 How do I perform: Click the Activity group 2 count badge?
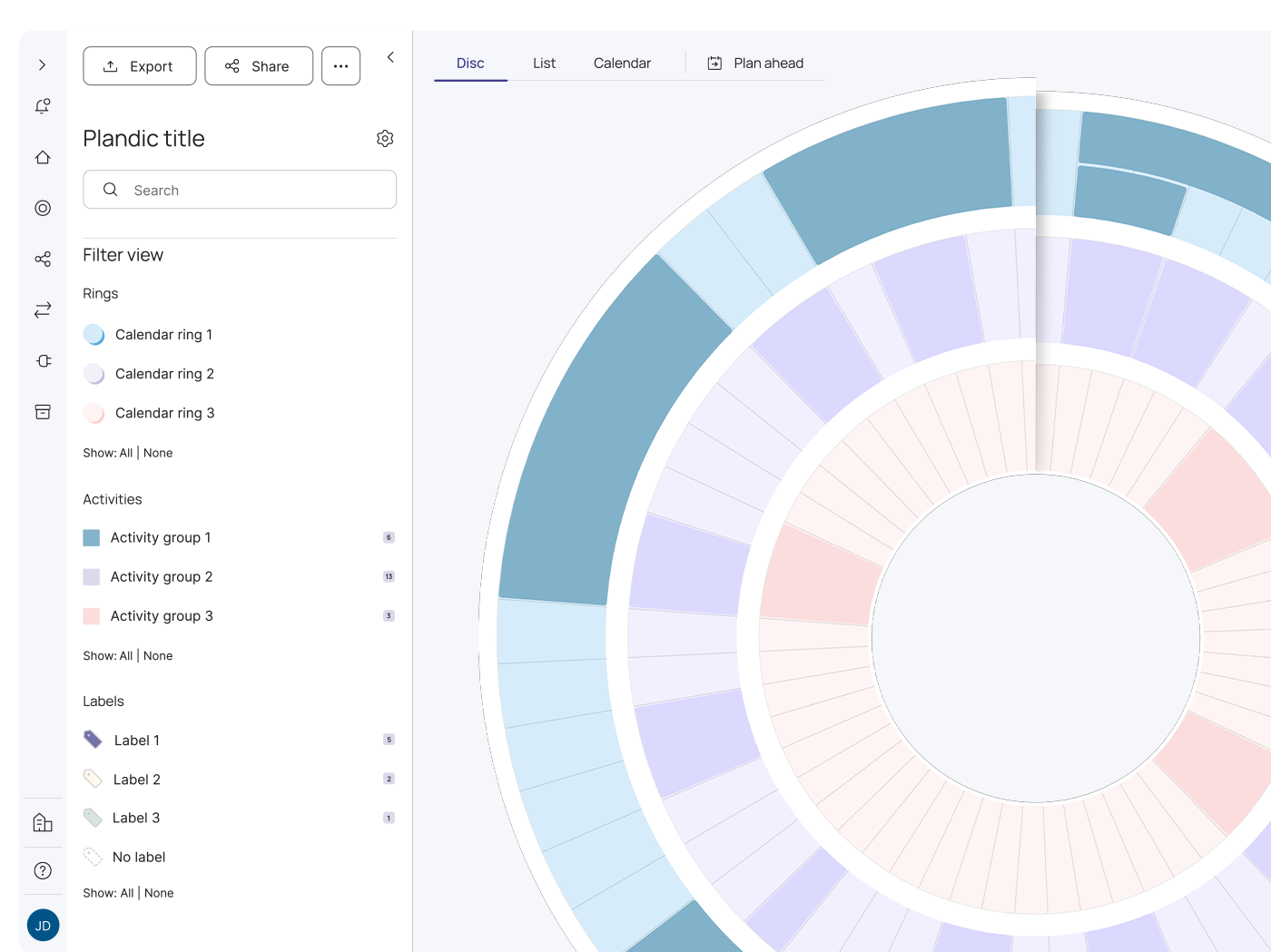pyautogui.click(x=389, y=576)
